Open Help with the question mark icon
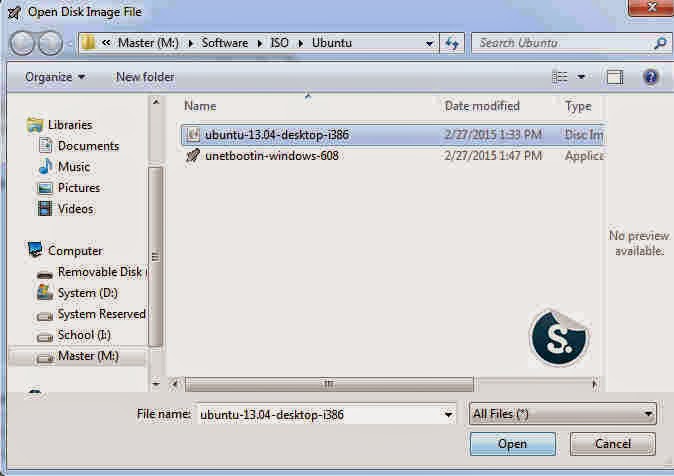Screen dimensions: 674x476 point(651,77)
